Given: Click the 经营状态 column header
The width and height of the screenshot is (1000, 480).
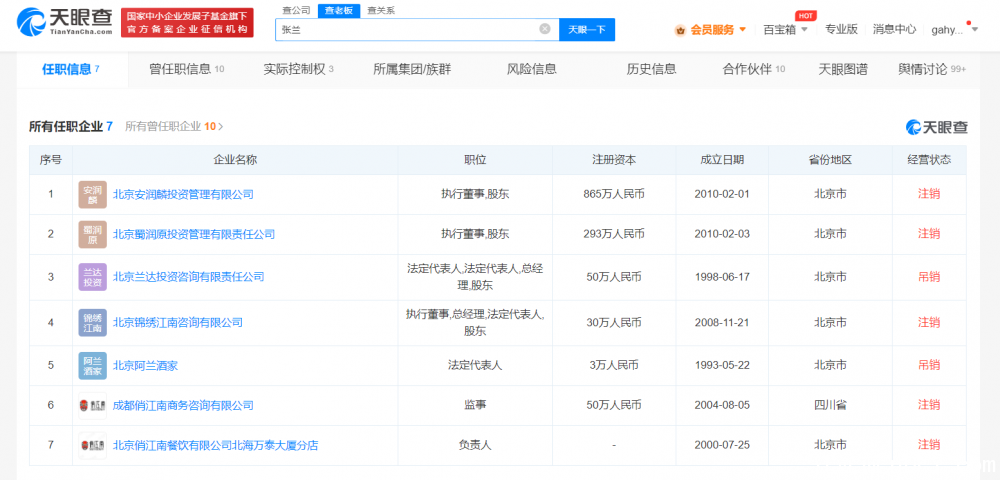Looking at the screenshot, I should click(x=929, y=160).
